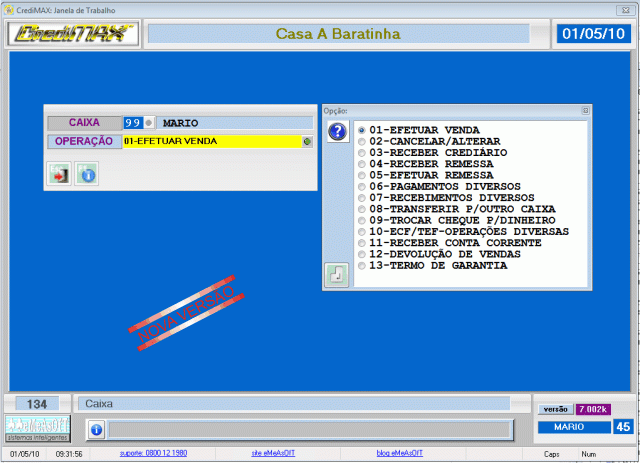Open the site eMeAsOfT link

(x=274, y=453)
